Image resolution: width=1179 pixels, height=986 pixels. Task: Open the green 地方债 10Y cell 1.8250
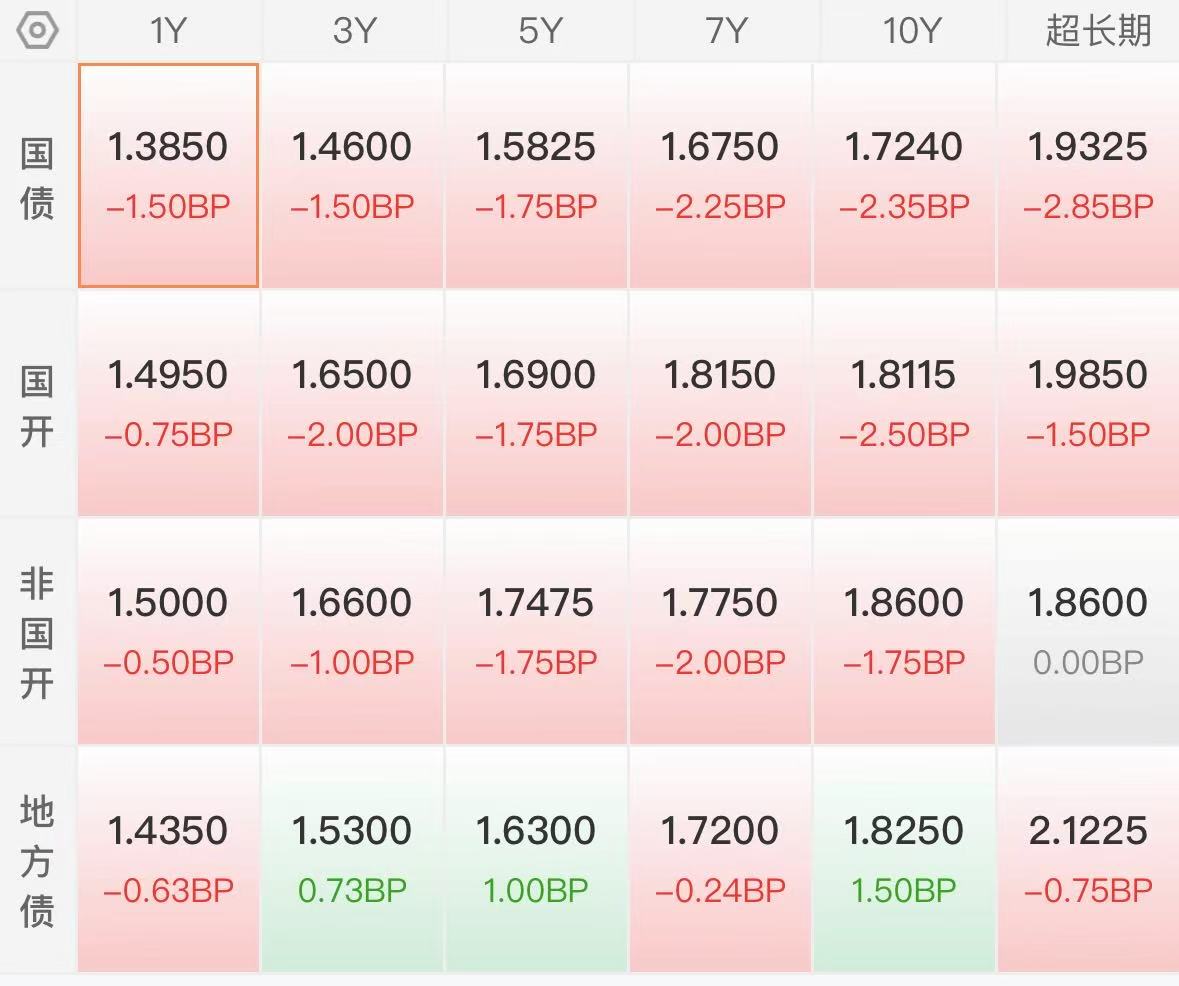[904, 860]
